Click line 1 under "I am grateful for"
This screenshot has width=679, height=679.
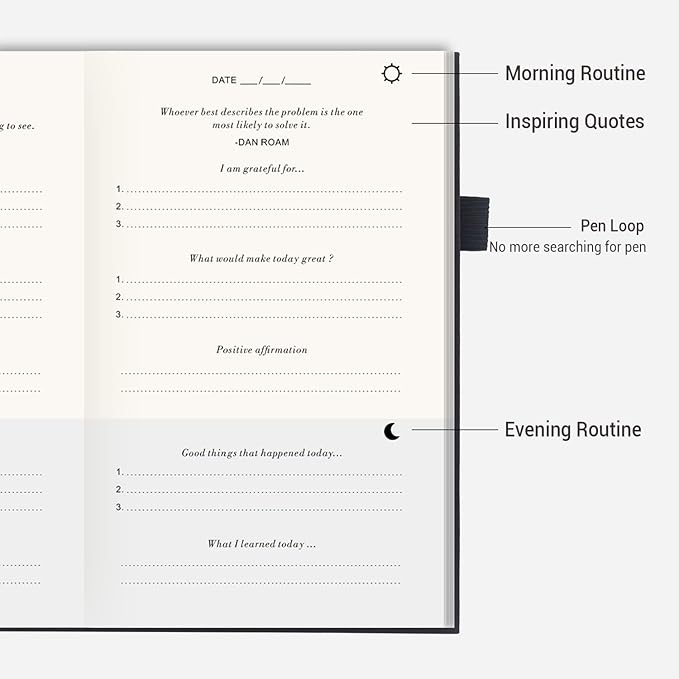[262, 189]
